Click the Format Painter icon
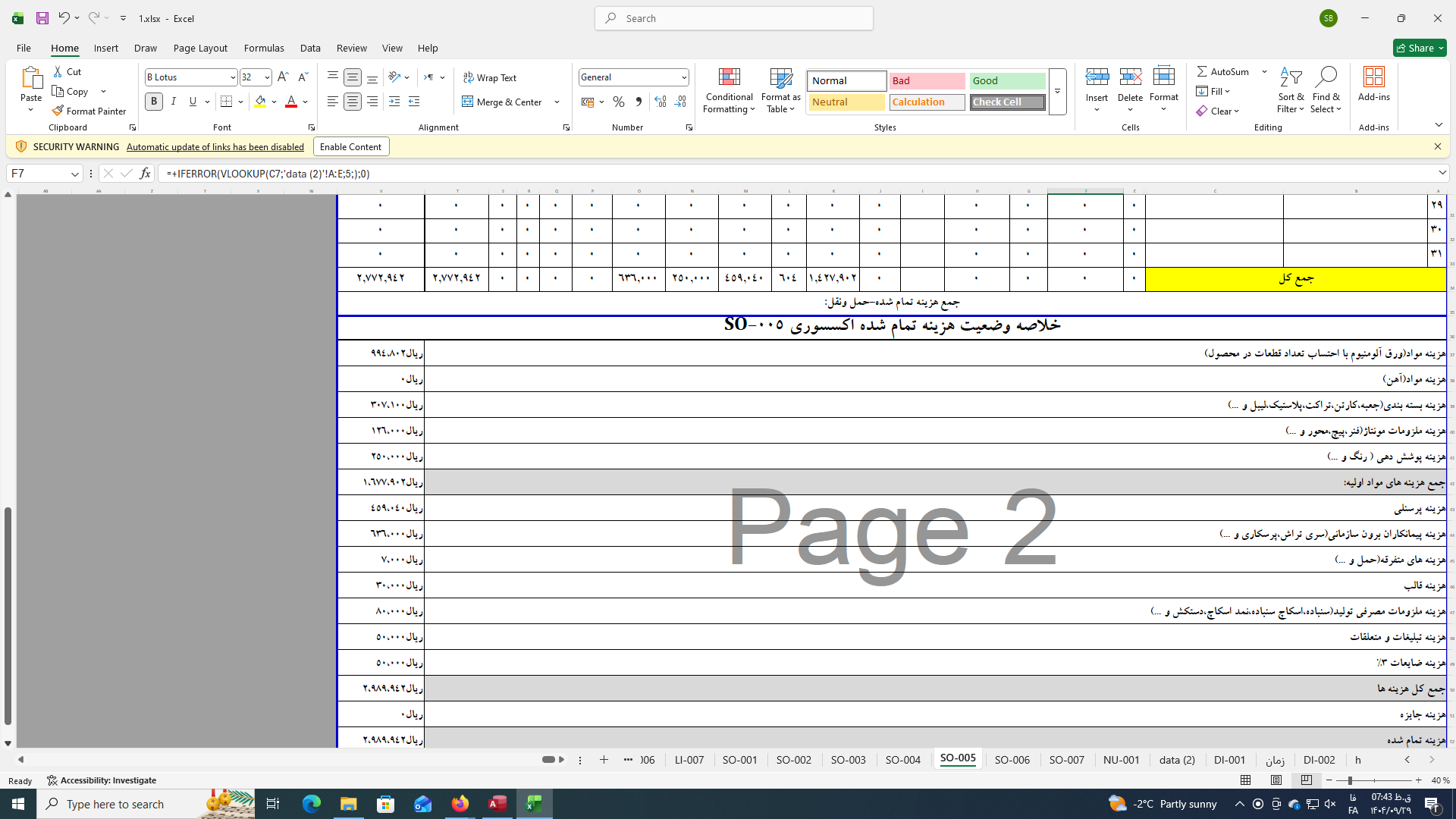 point(58,111)
